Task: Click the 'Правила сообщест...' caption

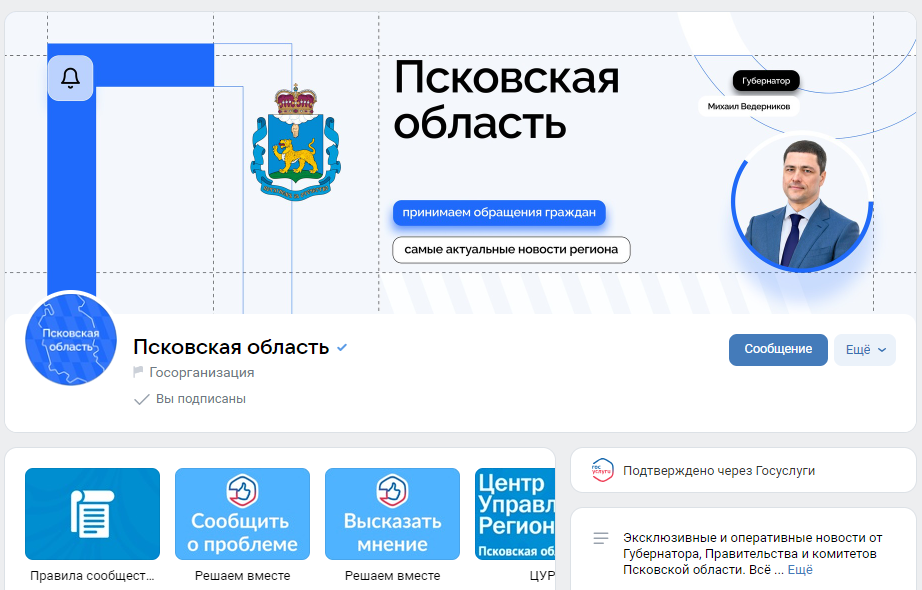Action: tap(92, 576)
